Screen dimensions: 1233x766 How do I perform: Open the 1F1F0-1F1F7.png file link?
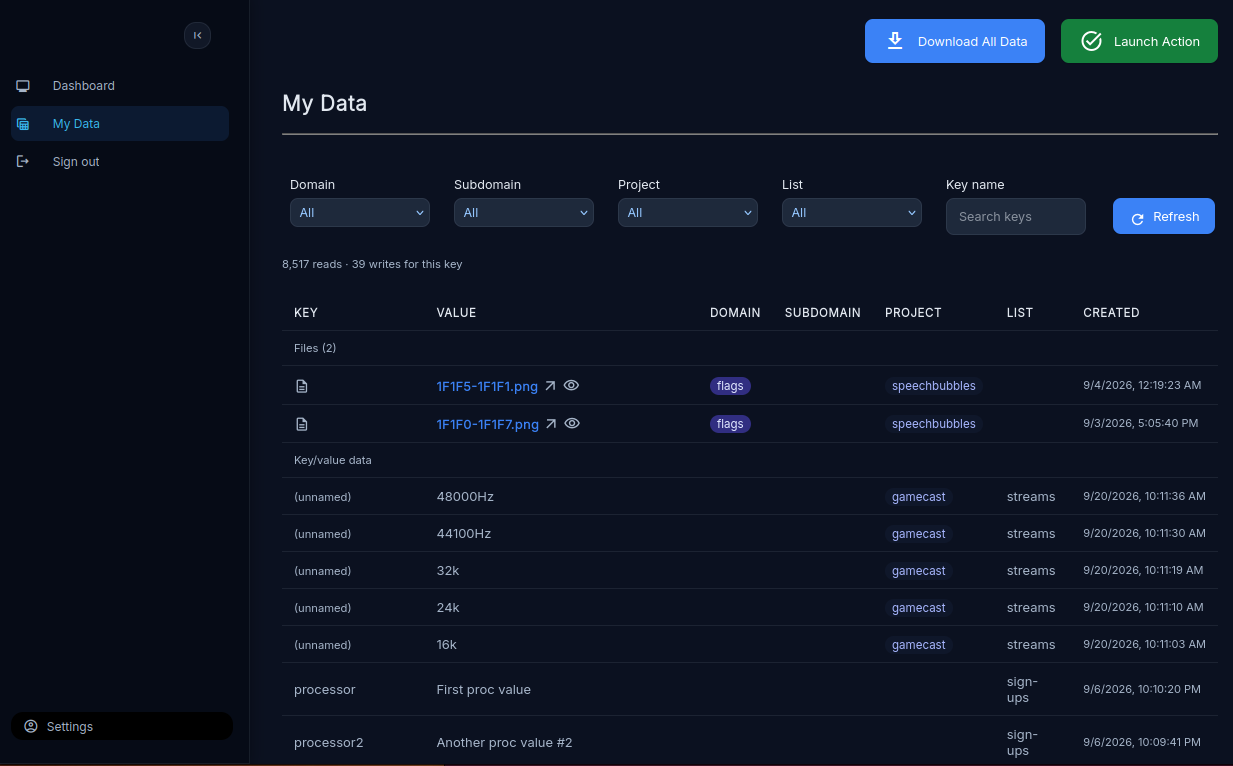[x=488, y=424]
